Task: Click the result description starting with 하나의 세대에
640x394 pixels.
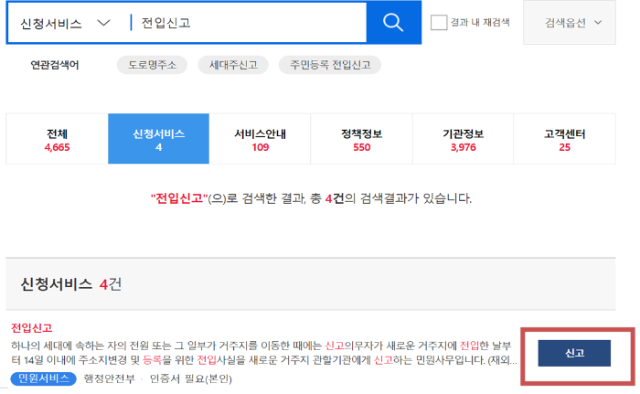Action: [x=264, y=353]
